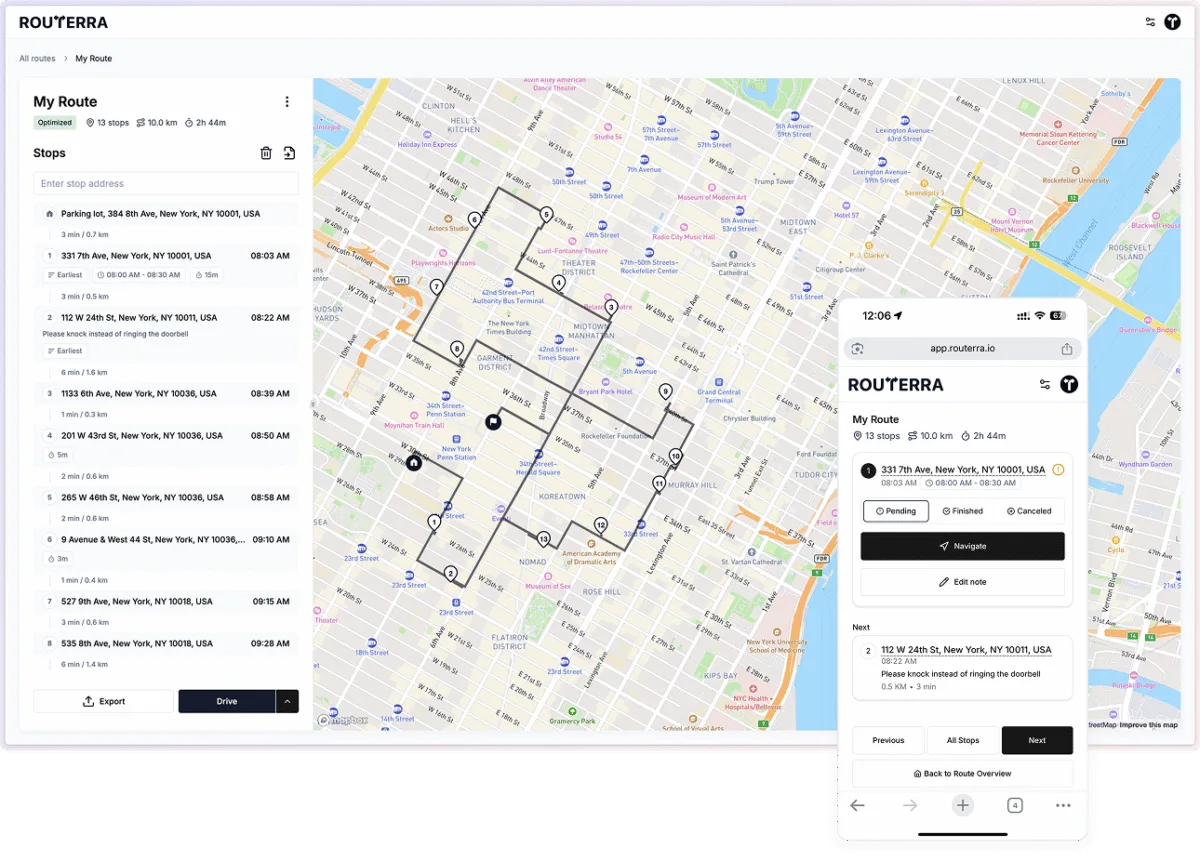Click the Export button
1200x861 pixels.
point(104,701)
